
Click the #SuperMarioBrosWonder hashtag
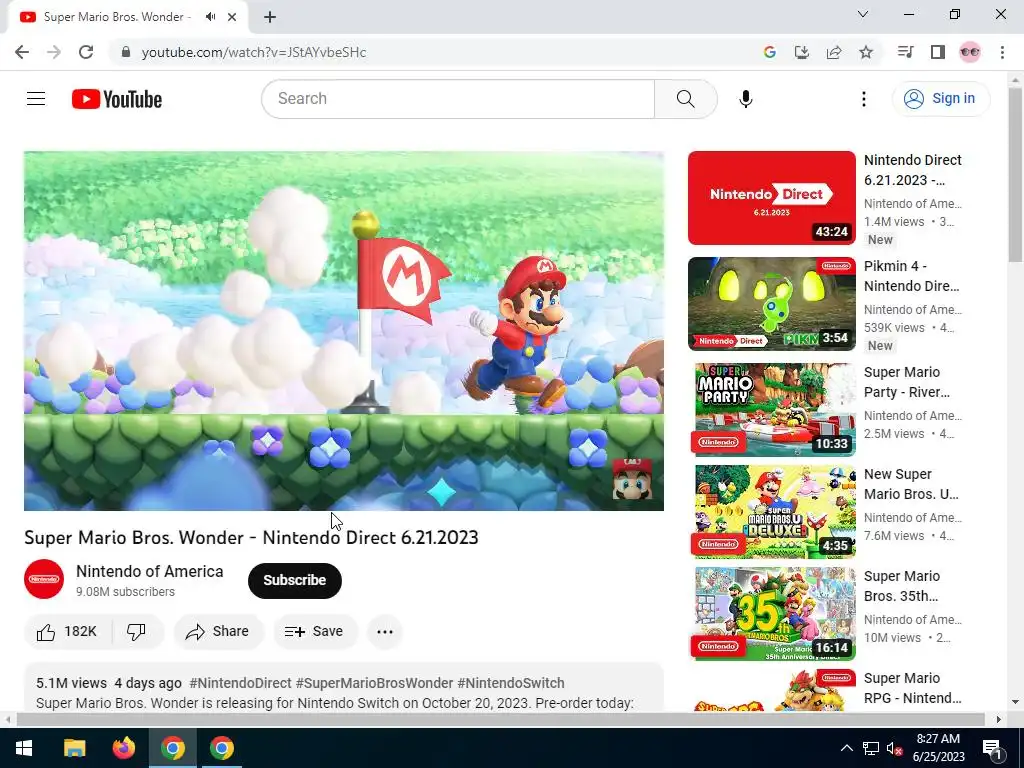pos(374,683)
